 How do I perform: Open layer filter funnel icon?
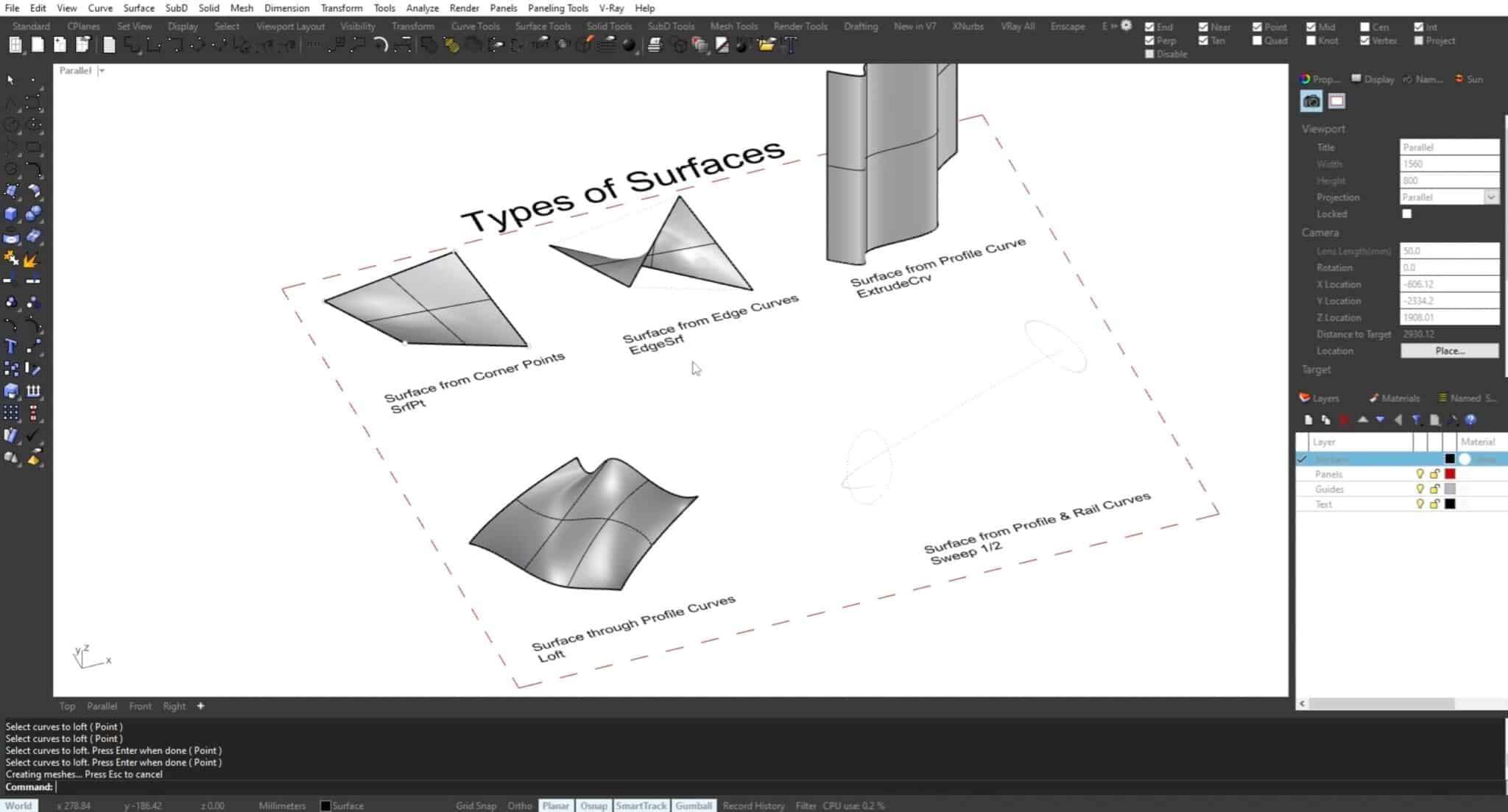[x=1416, y=420]
